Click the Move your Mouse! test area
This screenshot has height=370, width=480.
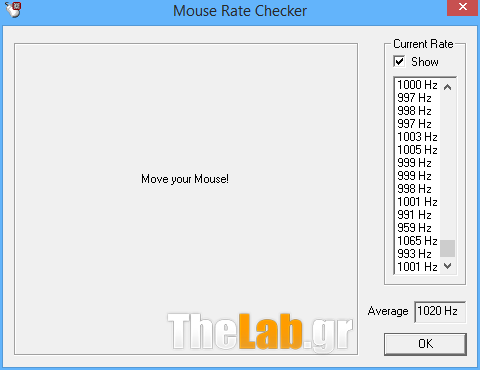click(186, 199)
